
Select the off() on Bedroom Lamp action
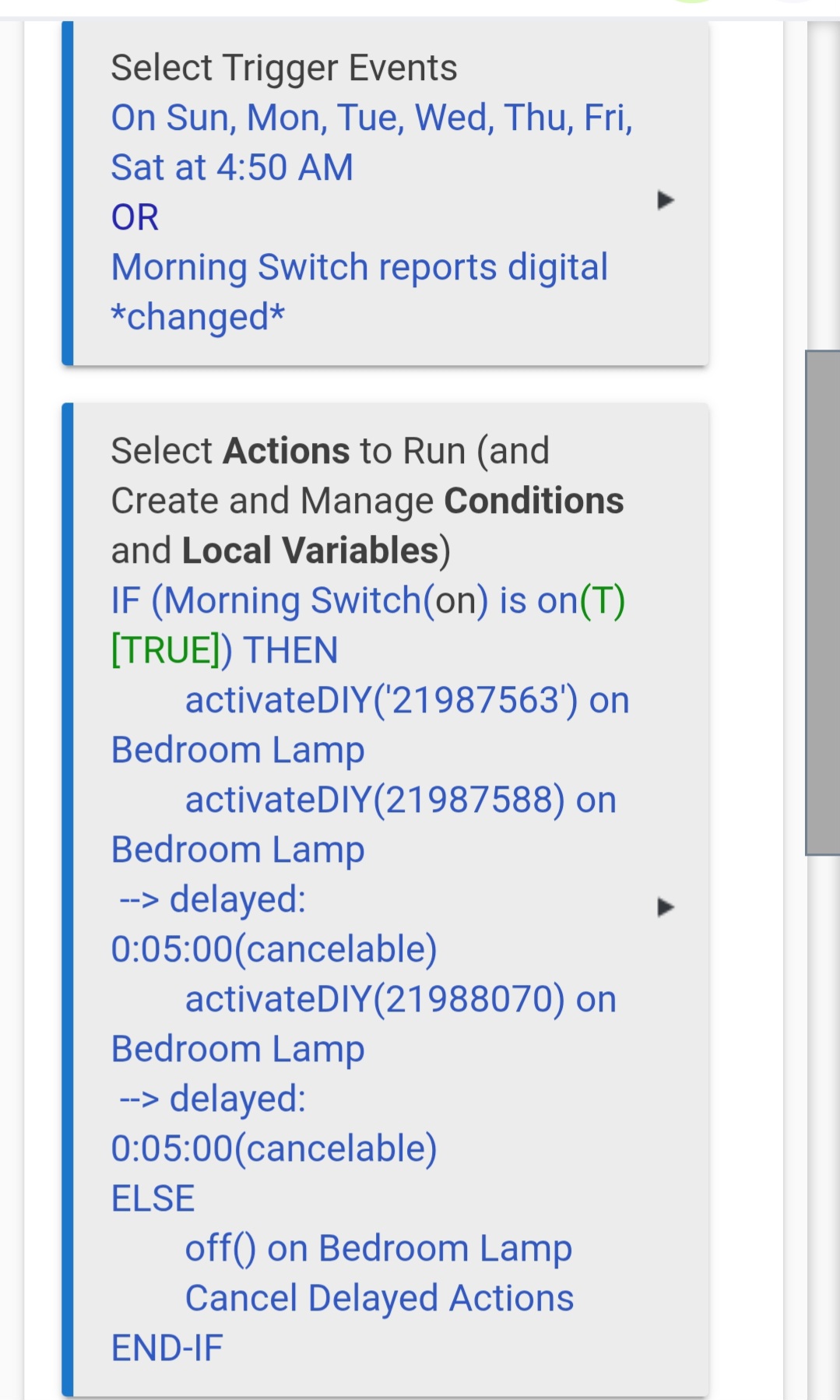click(x=378, y=1248)
